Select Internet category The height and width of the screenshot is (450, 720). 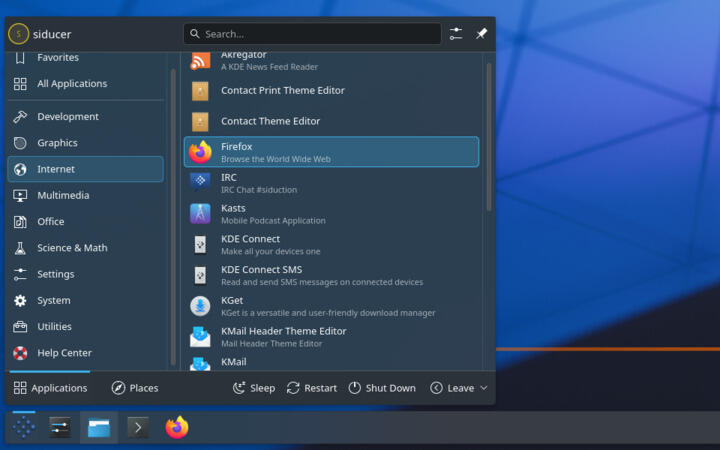point(85,169)
